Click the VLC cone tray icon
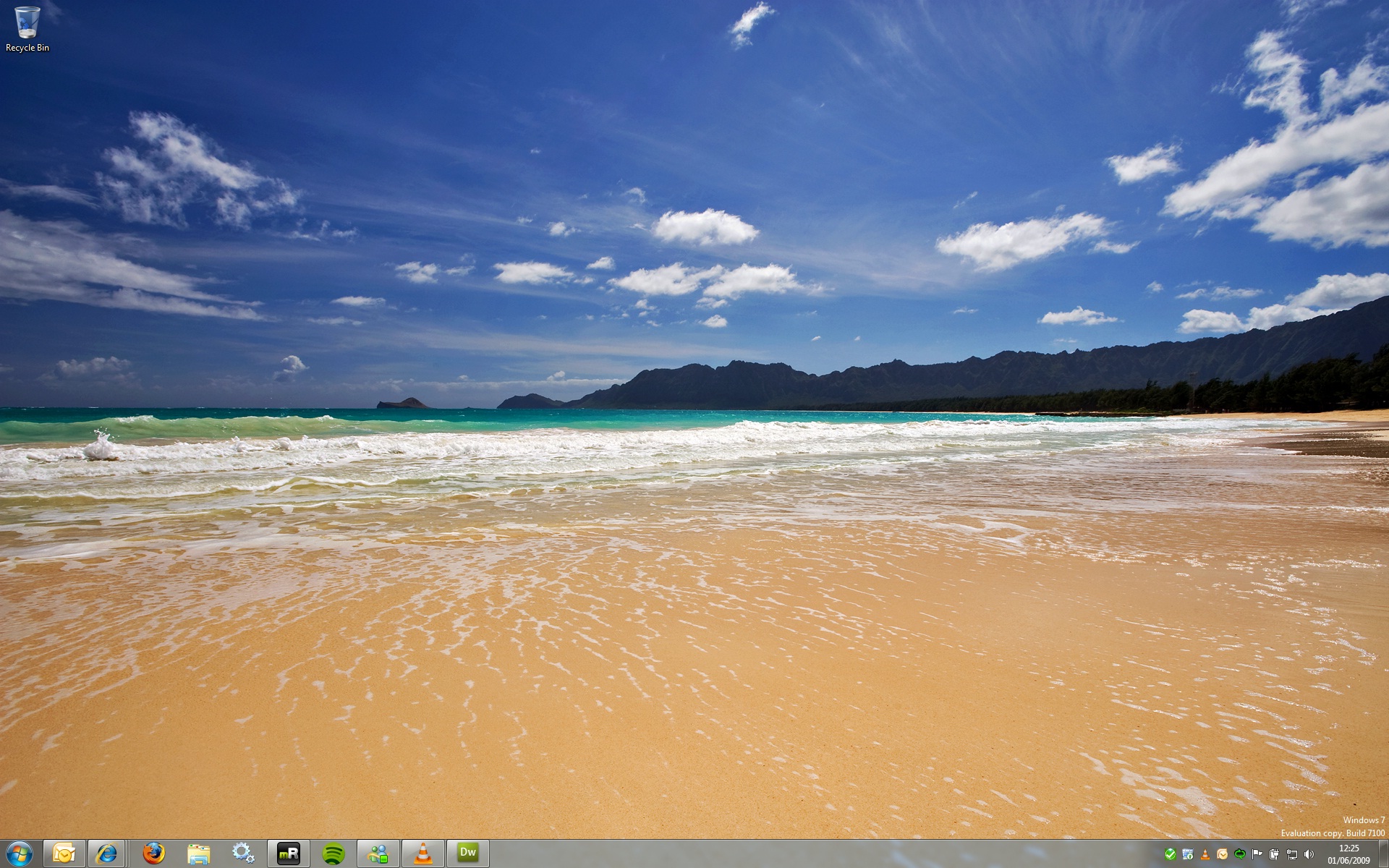Viewport: 1389px width, 868px height. tap(1205, 854)
